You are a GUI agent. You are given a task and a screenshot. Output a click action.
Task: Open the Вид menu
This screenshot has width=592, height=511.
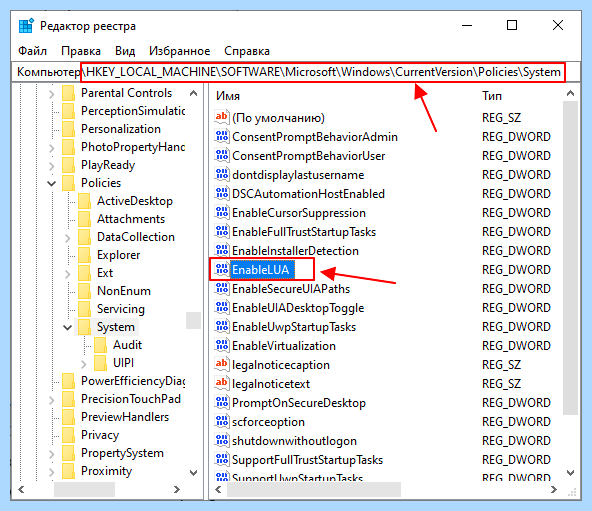pyautogui.click(x=125, y=51)
